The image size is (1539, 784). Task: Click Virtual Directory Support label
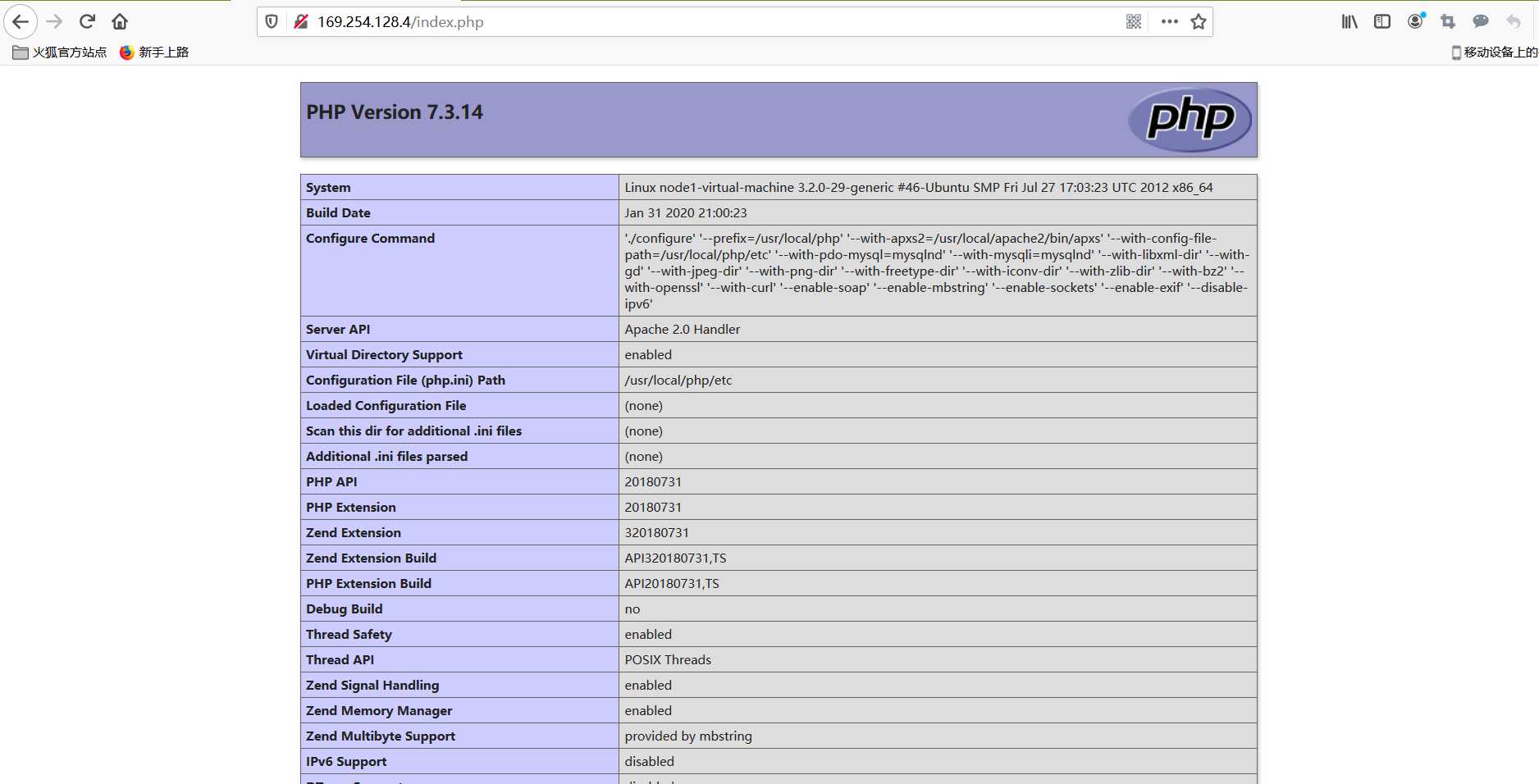click(384, 355)
